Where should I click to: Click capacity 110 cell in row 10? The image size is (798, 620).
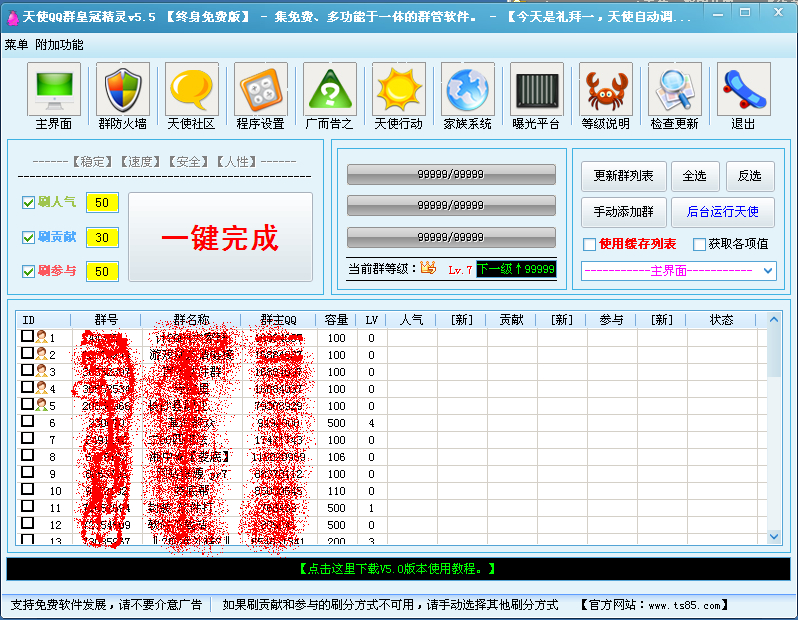pyautogui.click(x=336, y=491)
